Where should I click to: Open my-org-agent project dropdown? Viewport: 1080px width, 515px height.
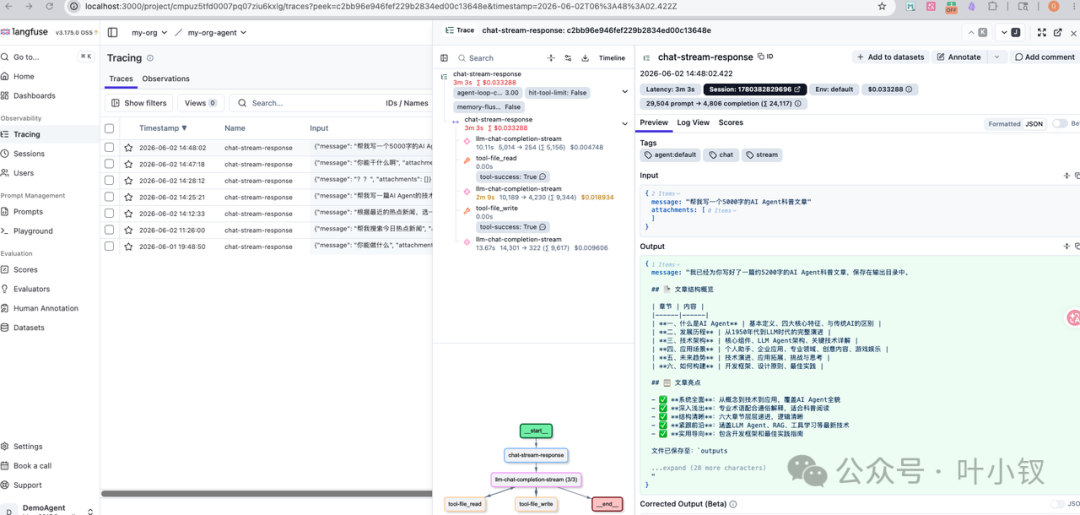click(217, 32)
